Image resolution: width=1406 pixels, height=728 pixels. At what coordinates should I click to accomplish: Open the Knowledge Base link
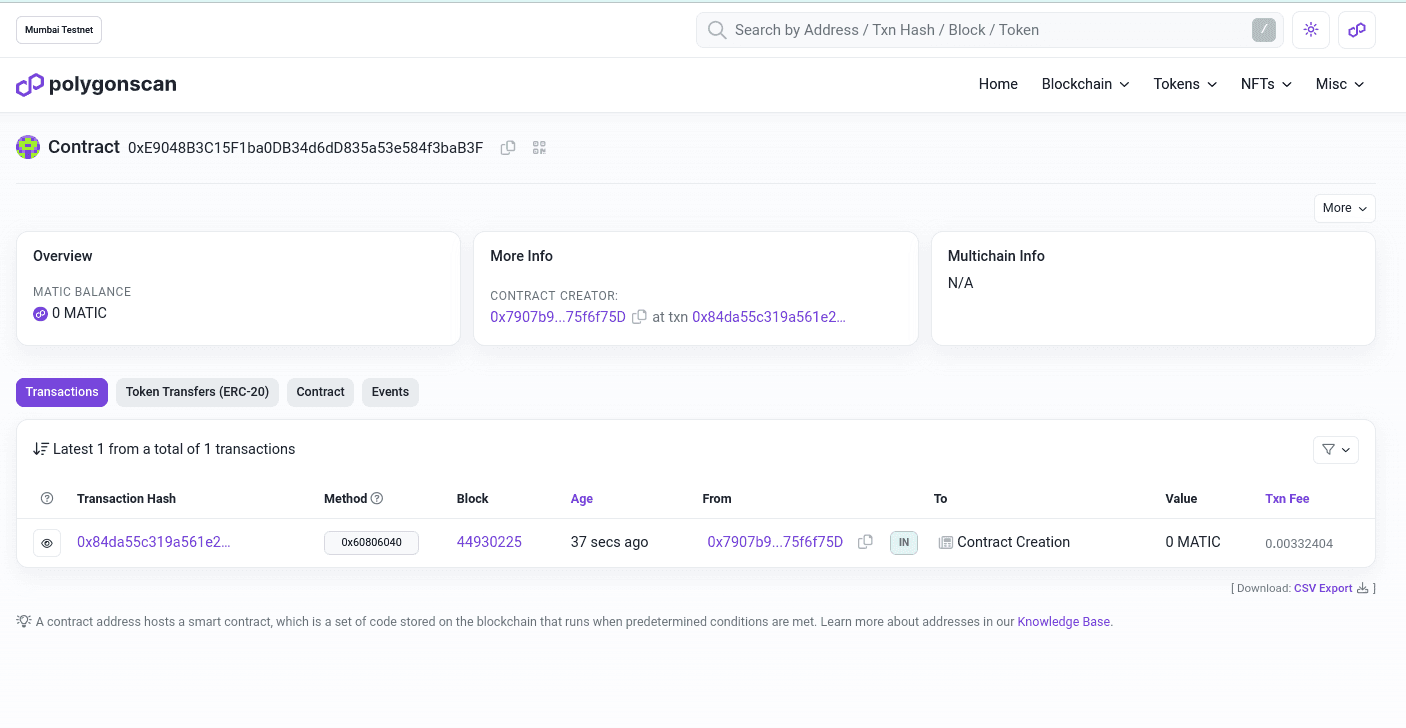pyautogui.click(x=1063, y=621)
